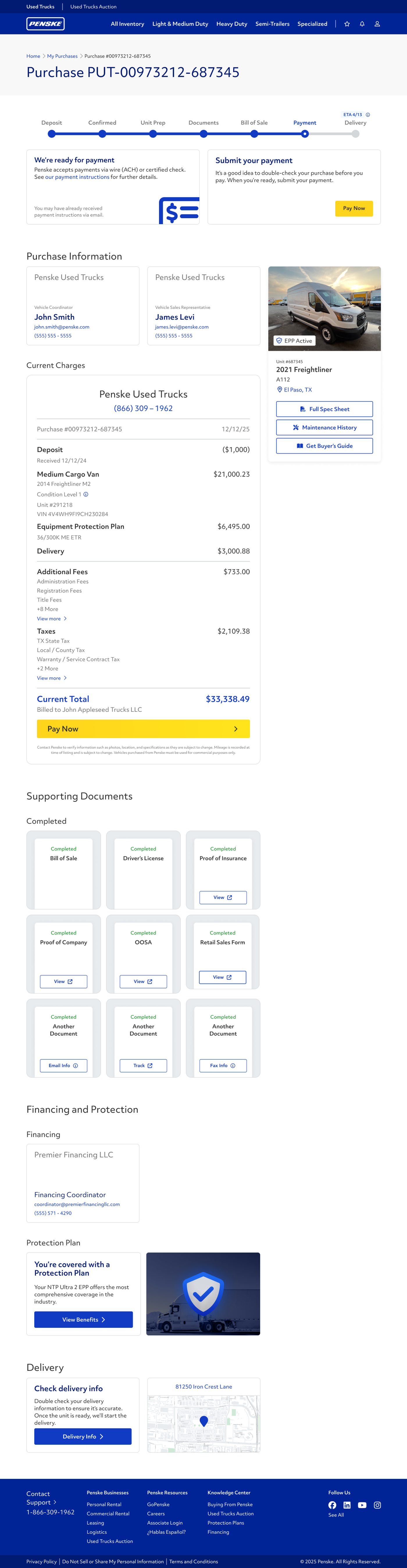
Task: Open user account profile icon
Action: (x=377, y=24)
